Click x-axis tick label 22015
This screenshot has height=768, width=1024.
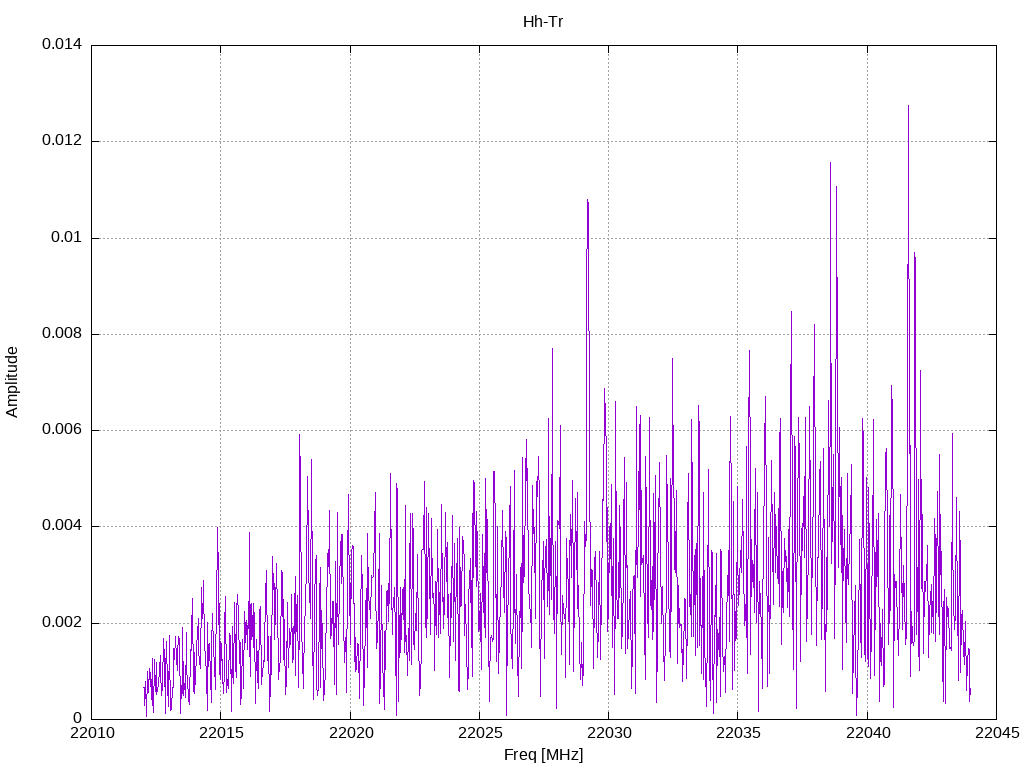pyautogui.click(x=221, y=733)
